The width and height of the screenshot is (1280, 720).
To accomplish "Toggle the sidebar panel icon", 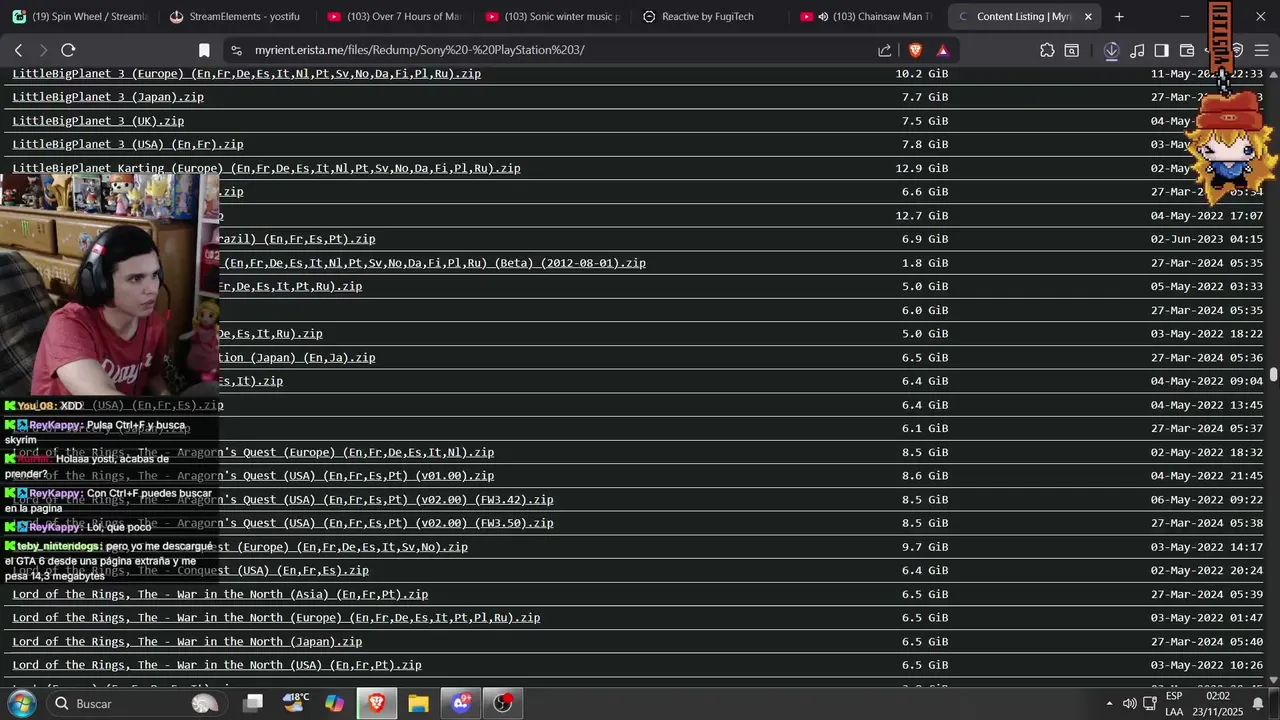I will pos(1162,50).
